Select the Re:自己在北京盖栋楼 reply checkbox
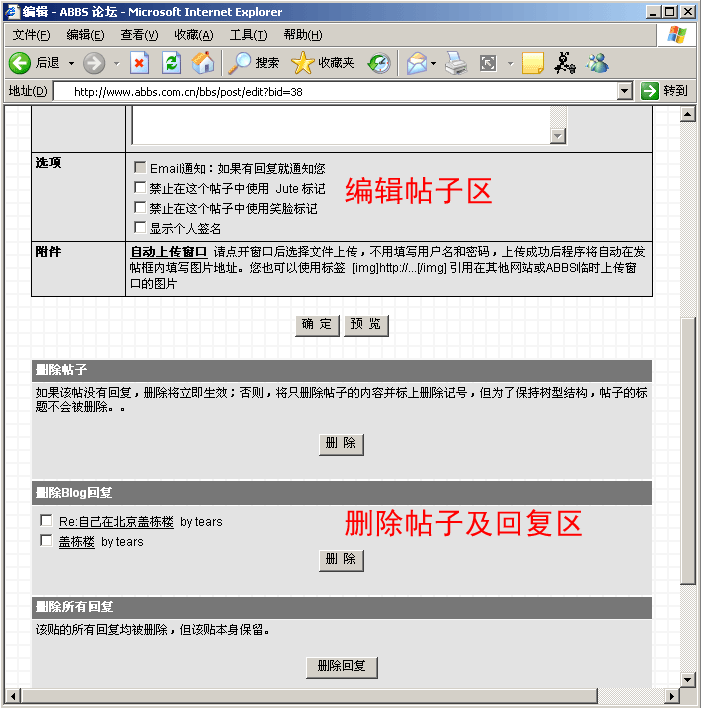Viewport: 701px width, 708px height. tap(46, 521)
